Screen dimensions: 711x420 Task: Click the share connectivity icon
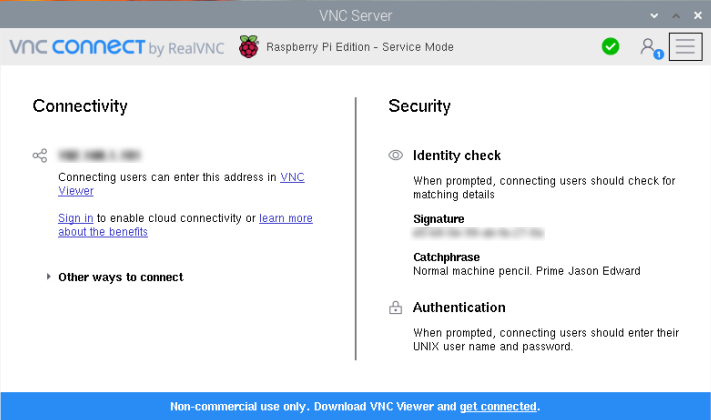(x=40, y=156)
